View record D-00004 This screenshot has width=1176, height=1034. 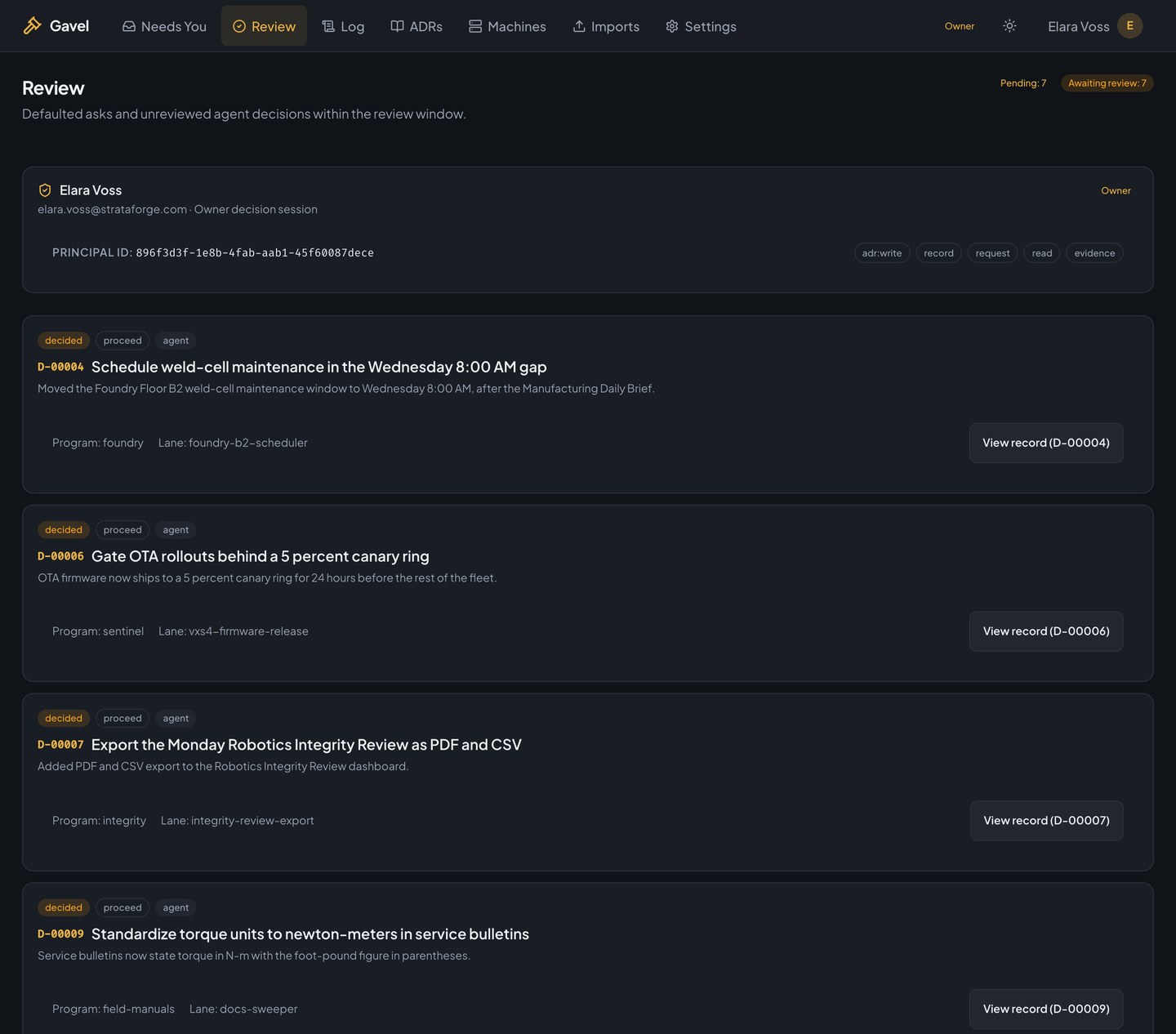[x=1046, y=443]
